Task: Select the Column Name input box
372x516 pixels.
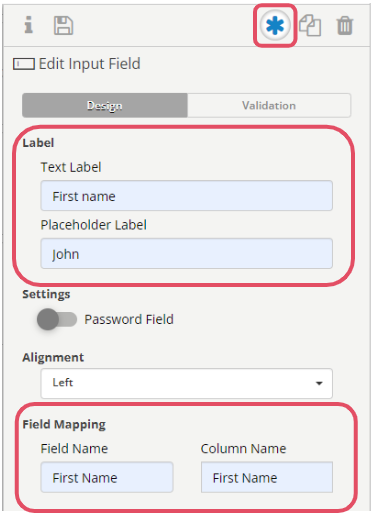Action: point(267,477)
